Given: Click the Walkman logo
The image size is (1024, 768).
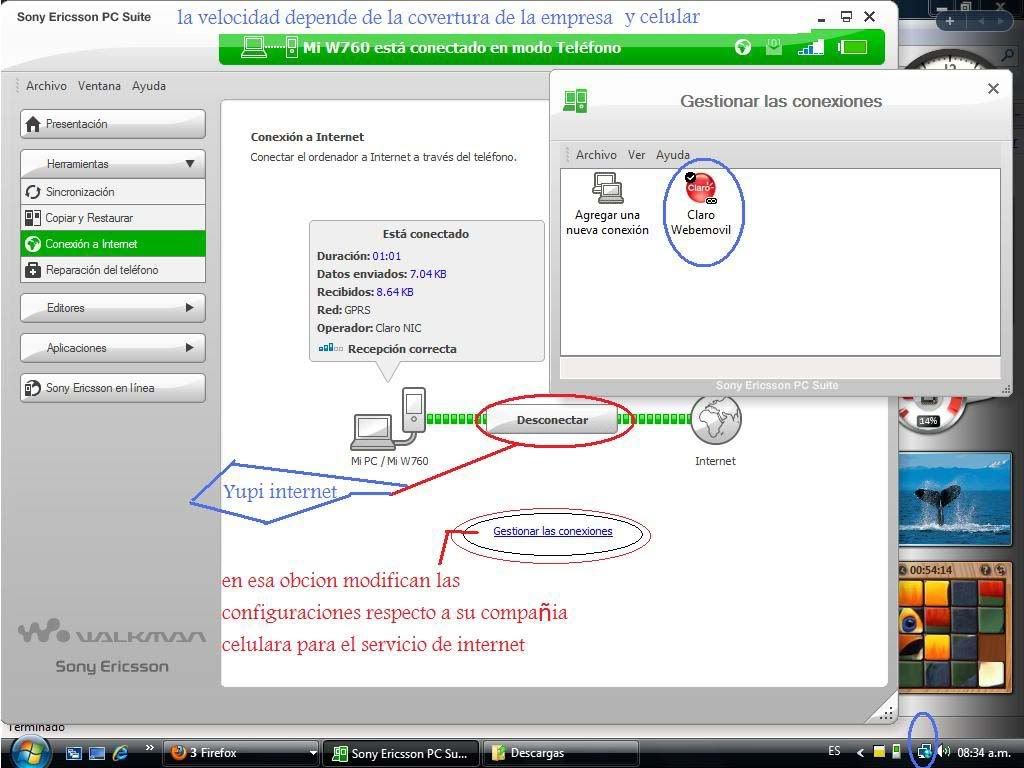Looking at the screenshot, I should (x=111, y=632).
